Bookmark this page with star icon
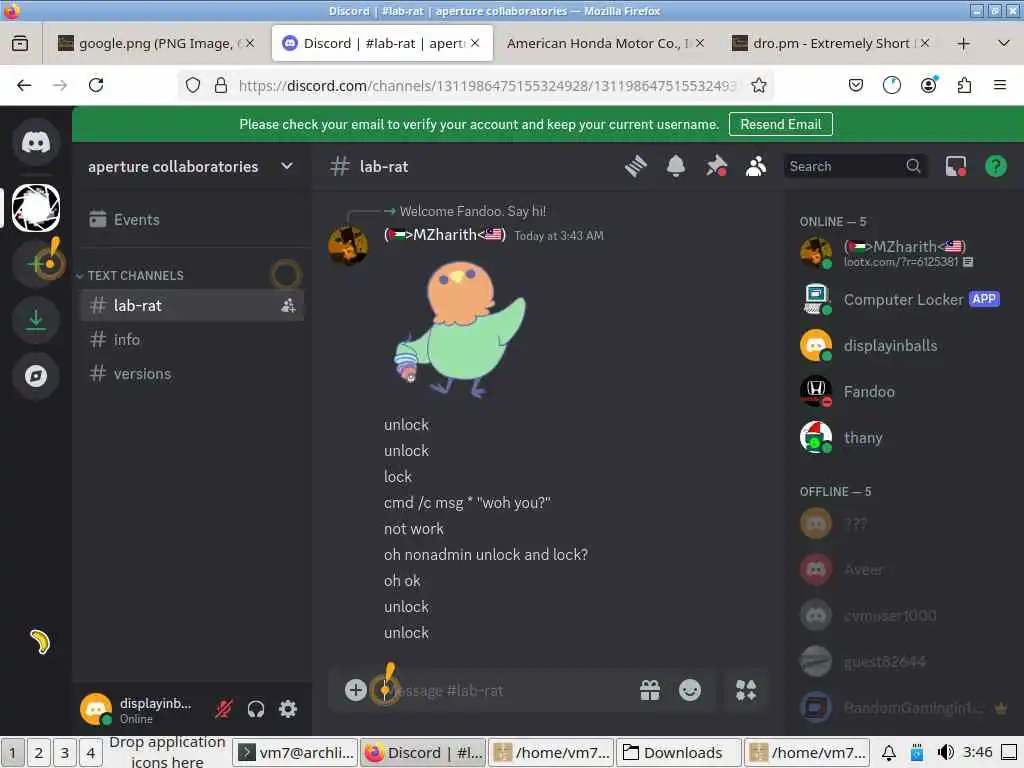 pos(758,86)
